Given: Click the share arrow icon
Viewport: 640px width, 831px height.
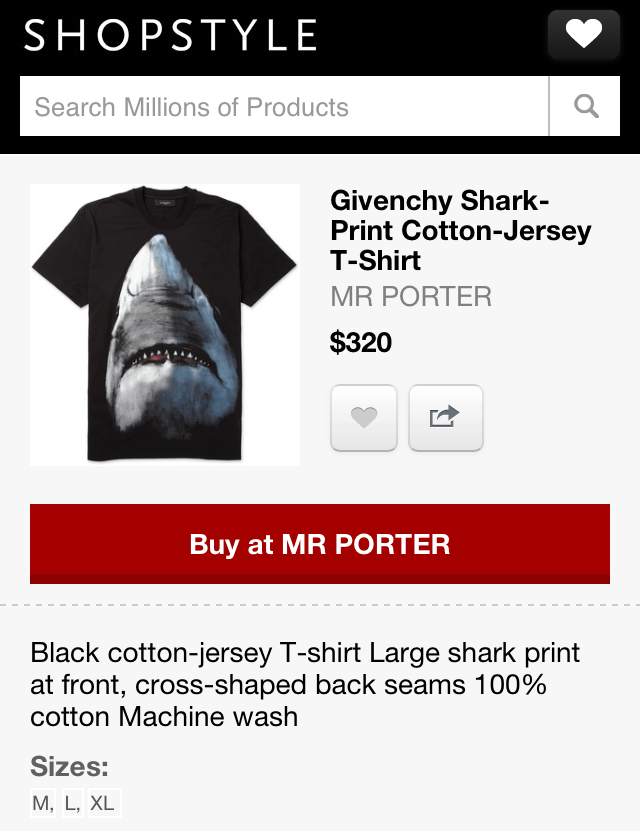Looking at the screenshot, I should pos(446,417).
